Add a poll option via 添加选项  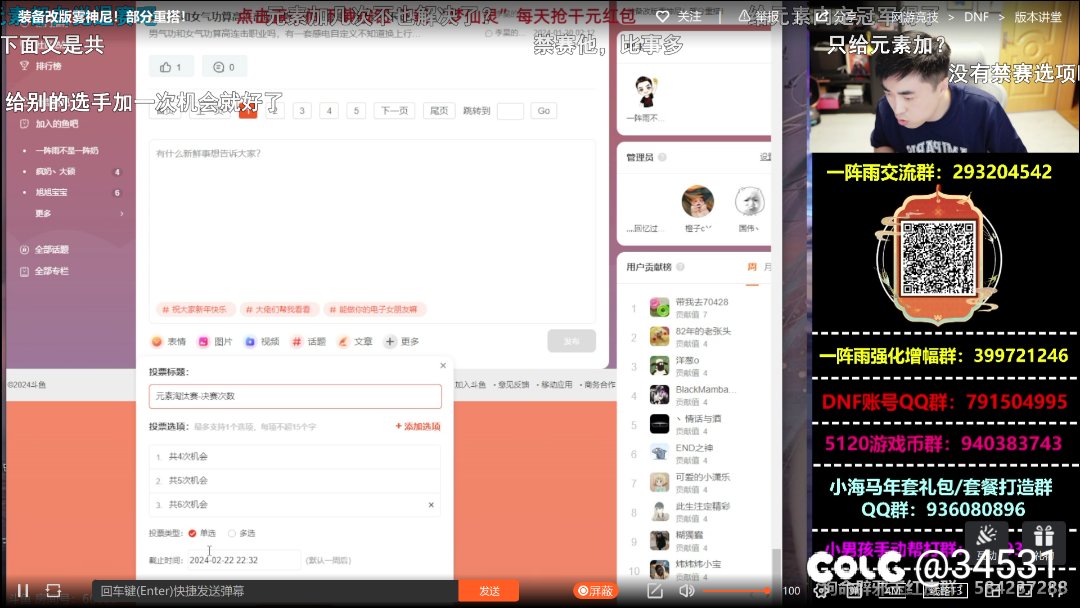pos(418,426)
